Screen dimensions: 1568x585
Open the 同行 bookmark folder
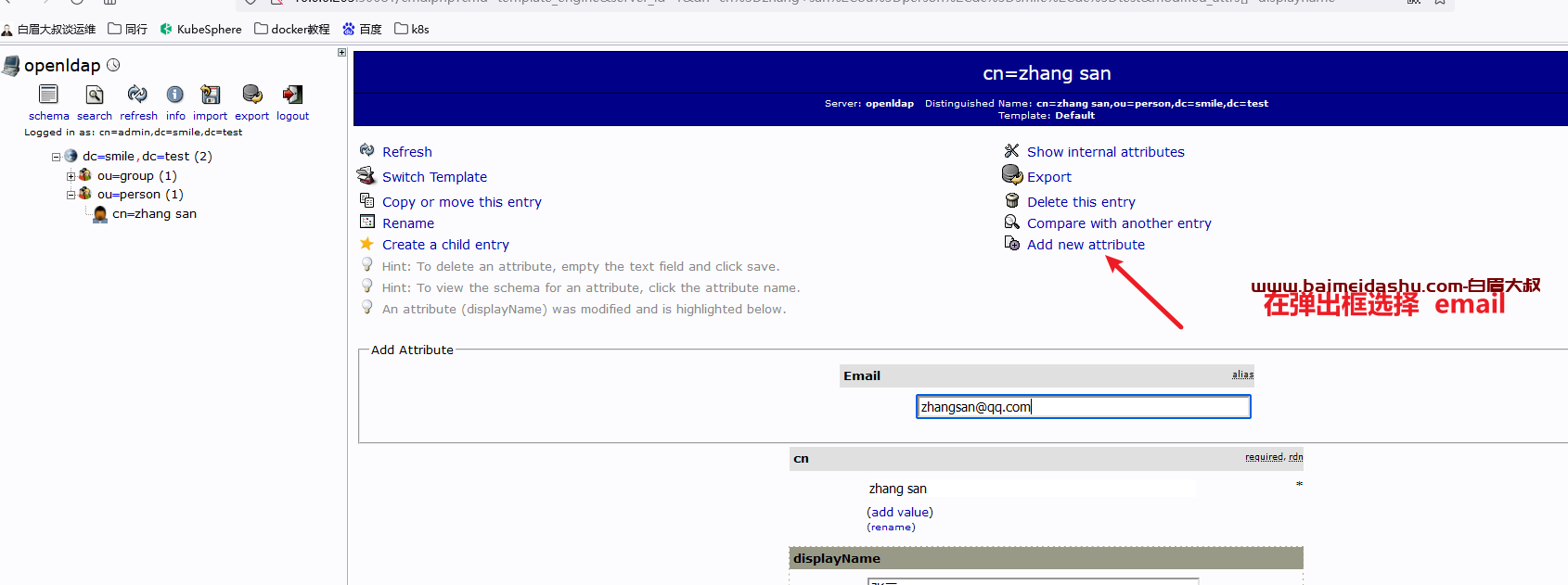[128, 29]
